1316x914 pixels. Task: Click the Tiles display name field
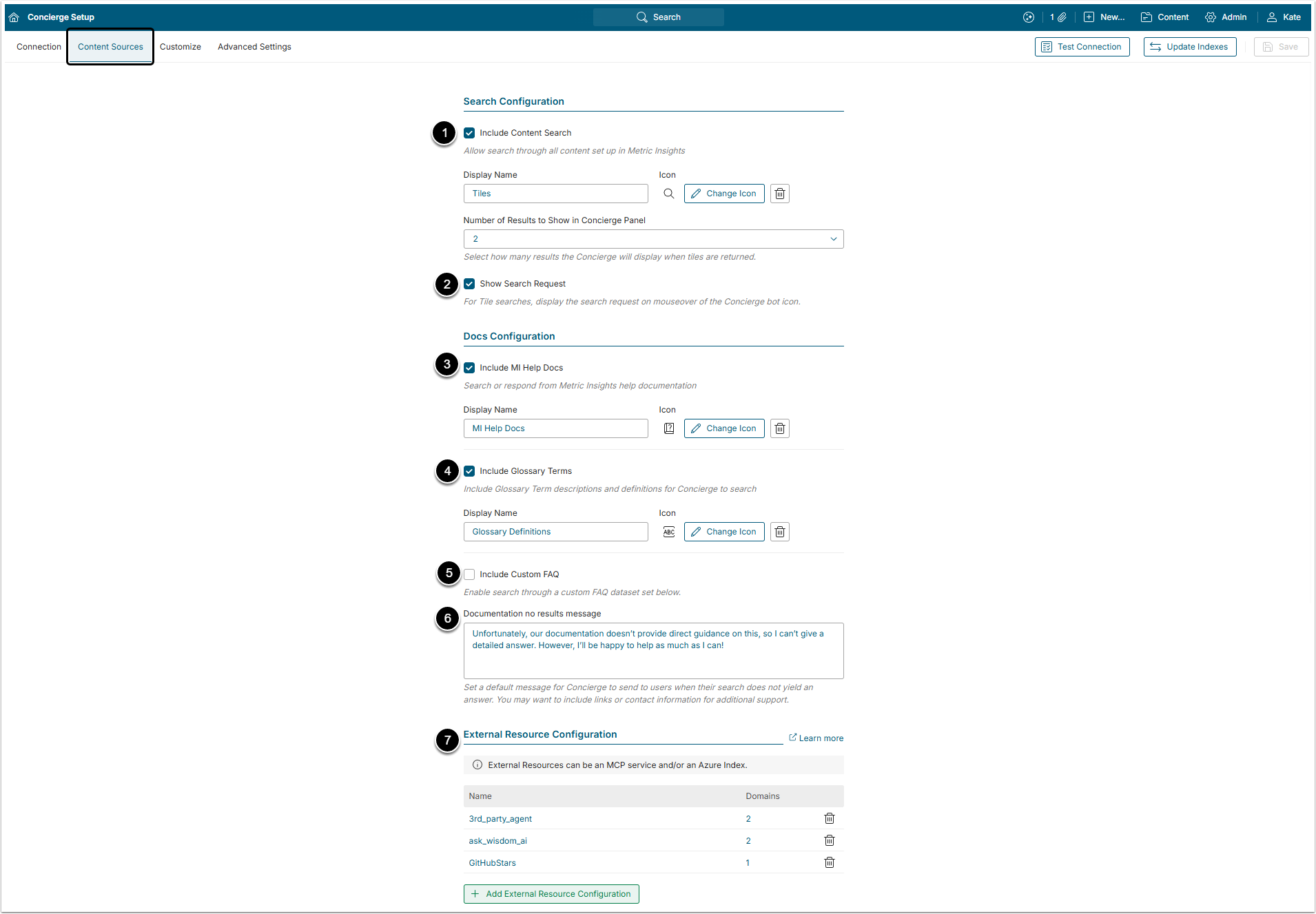coord(555,194)
